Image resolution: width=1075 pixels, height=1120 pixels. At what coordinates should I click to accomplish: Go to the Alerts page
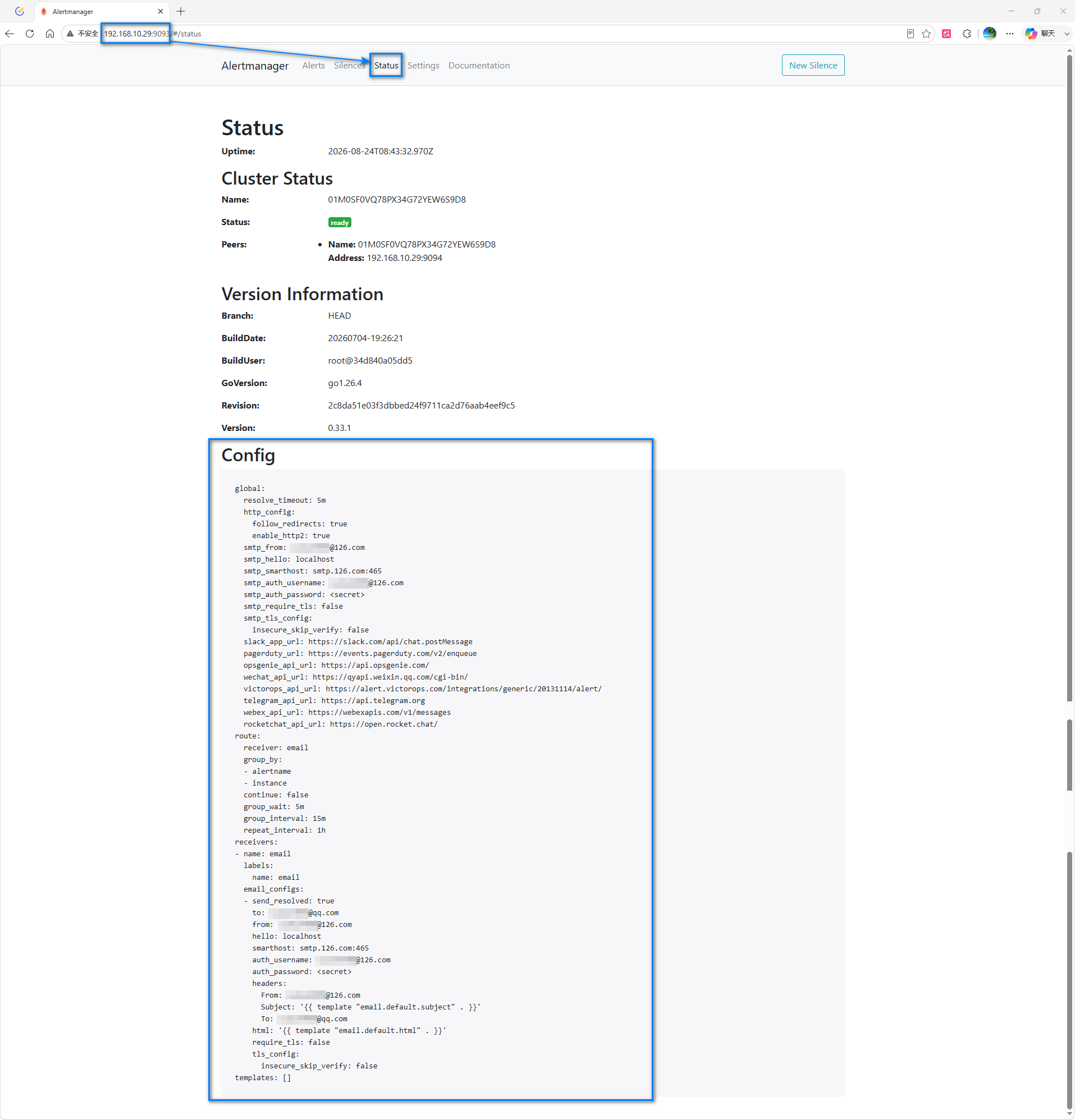[x=313, y=66]
